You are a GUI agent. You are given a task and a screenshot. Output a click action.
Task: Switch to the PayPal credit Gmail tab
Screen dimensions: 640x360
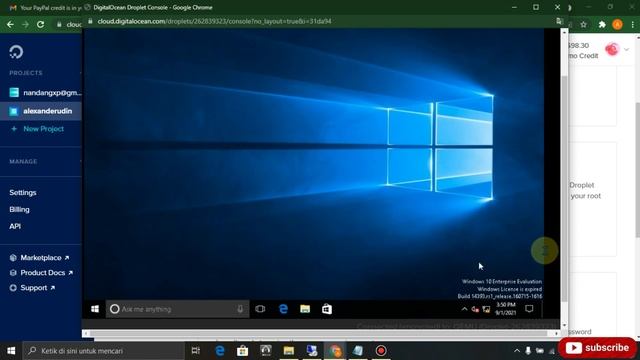45,7
